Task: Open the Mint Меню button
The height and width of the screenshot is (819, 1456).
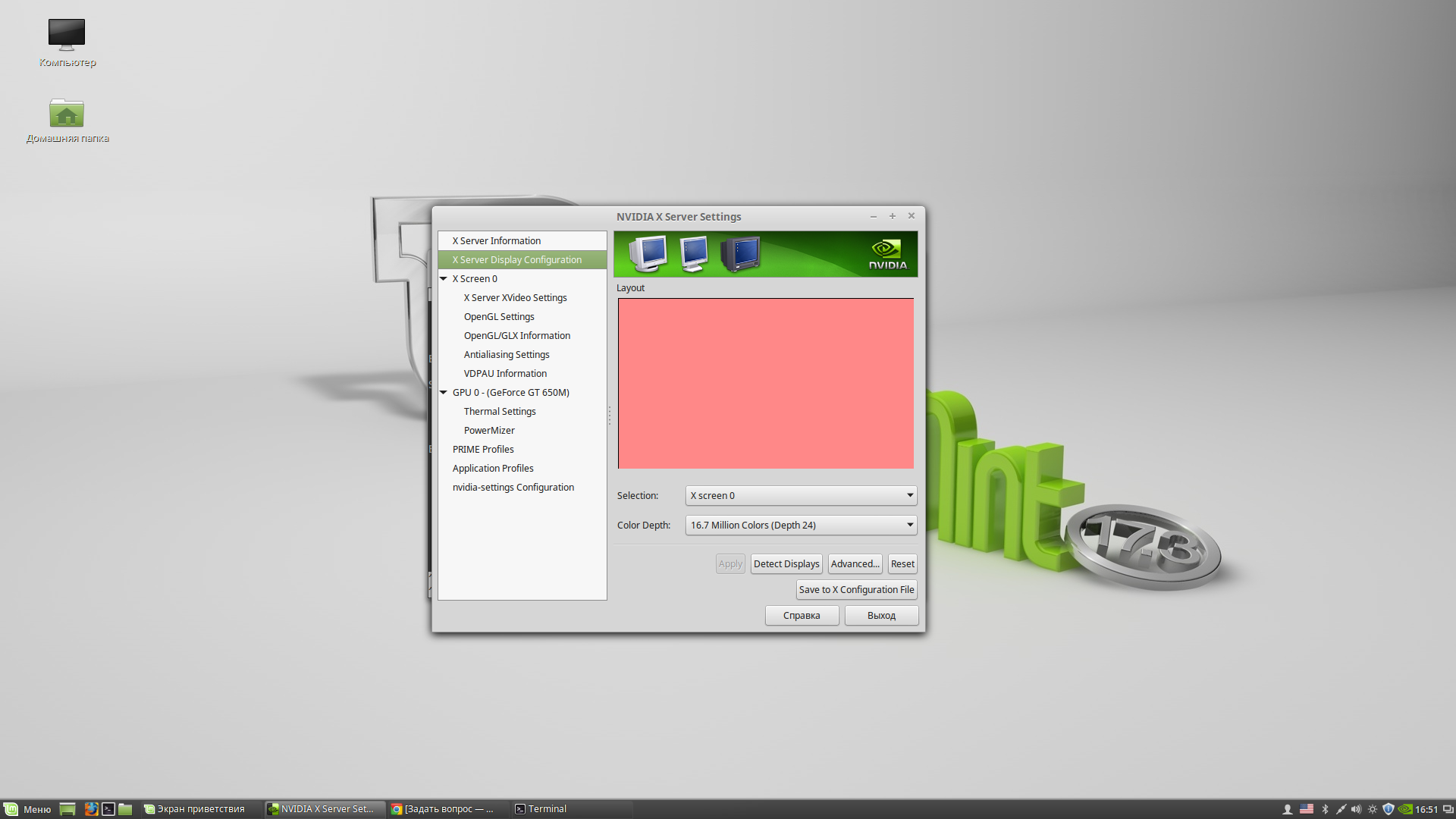Action: coord(27,809)
